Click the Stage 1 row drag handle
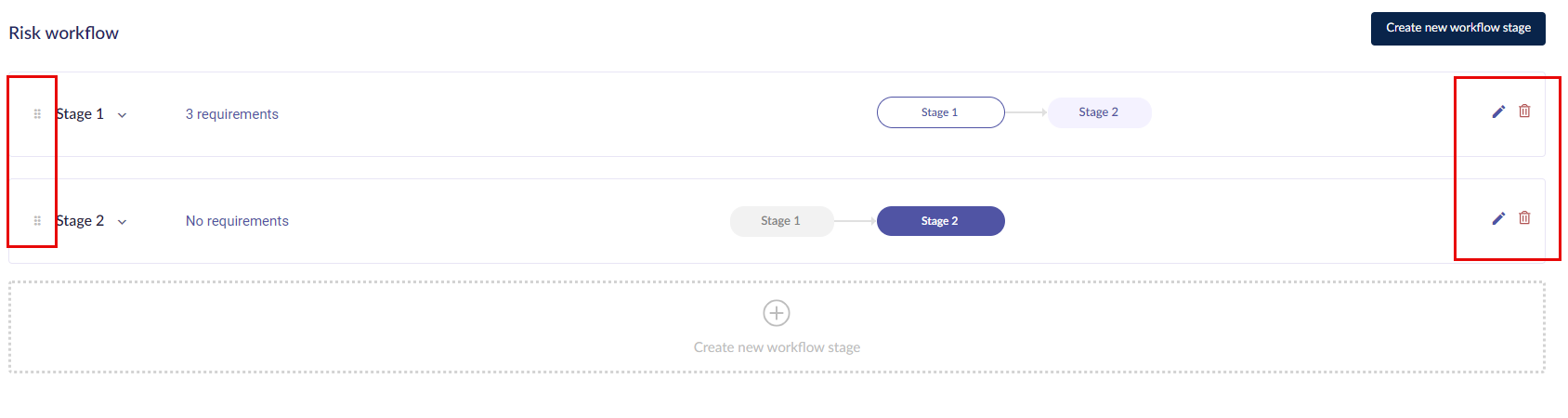This screenshot has height=418, width=1568. pos(37,114)
